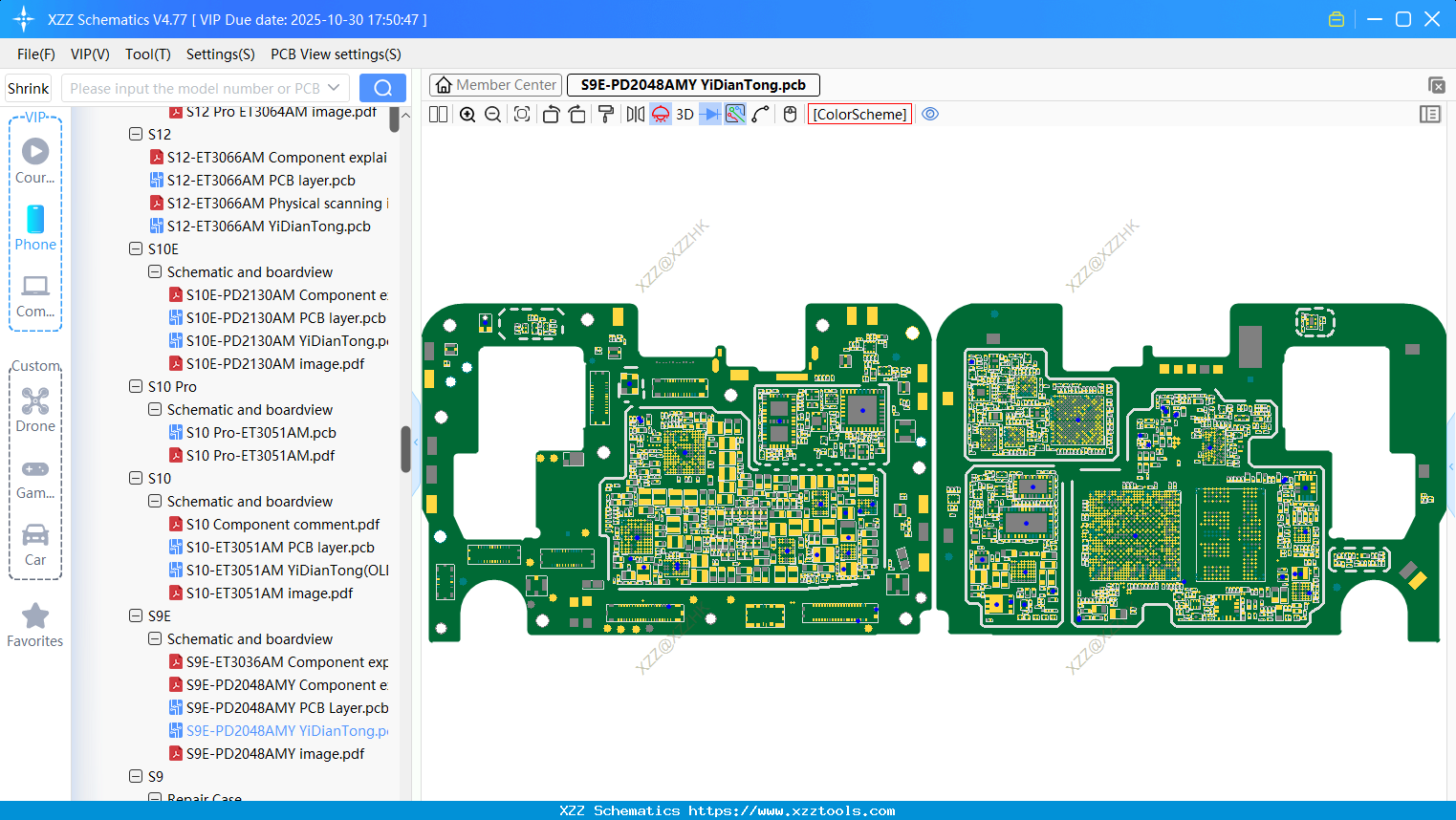Open the PCB View settings menu
The height and width of the screenshot is (820, 1456).
336,54
